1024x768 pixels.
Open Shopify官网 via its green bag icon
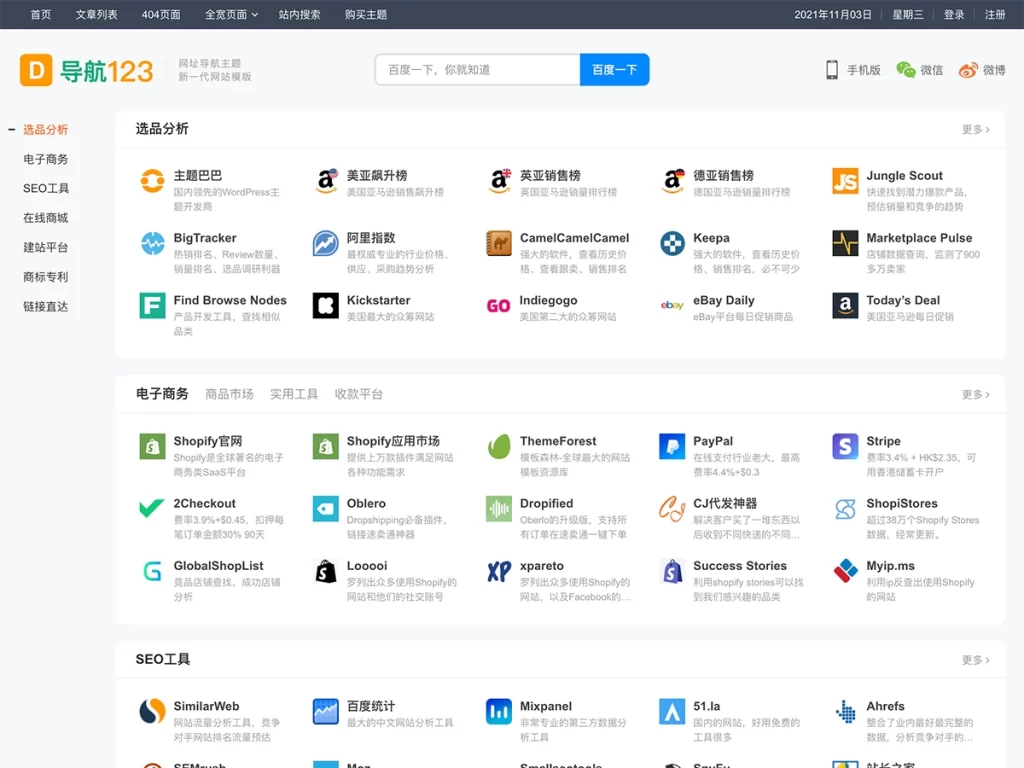151,447
